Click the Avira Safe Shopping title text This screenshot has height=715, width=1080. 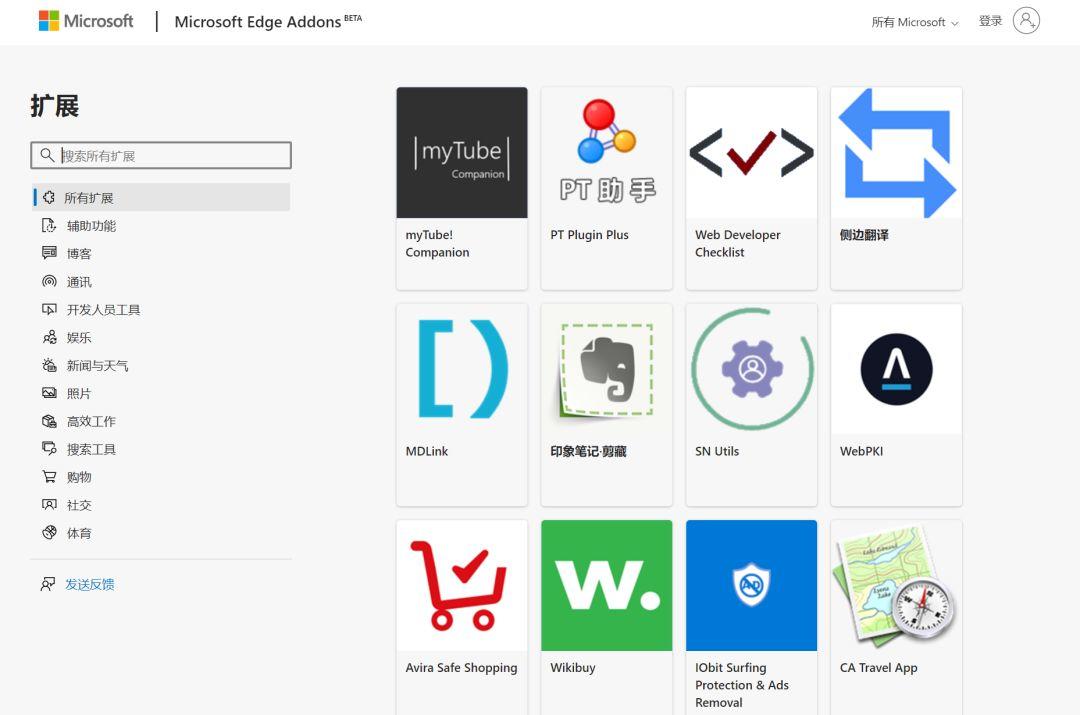point(461,667)
